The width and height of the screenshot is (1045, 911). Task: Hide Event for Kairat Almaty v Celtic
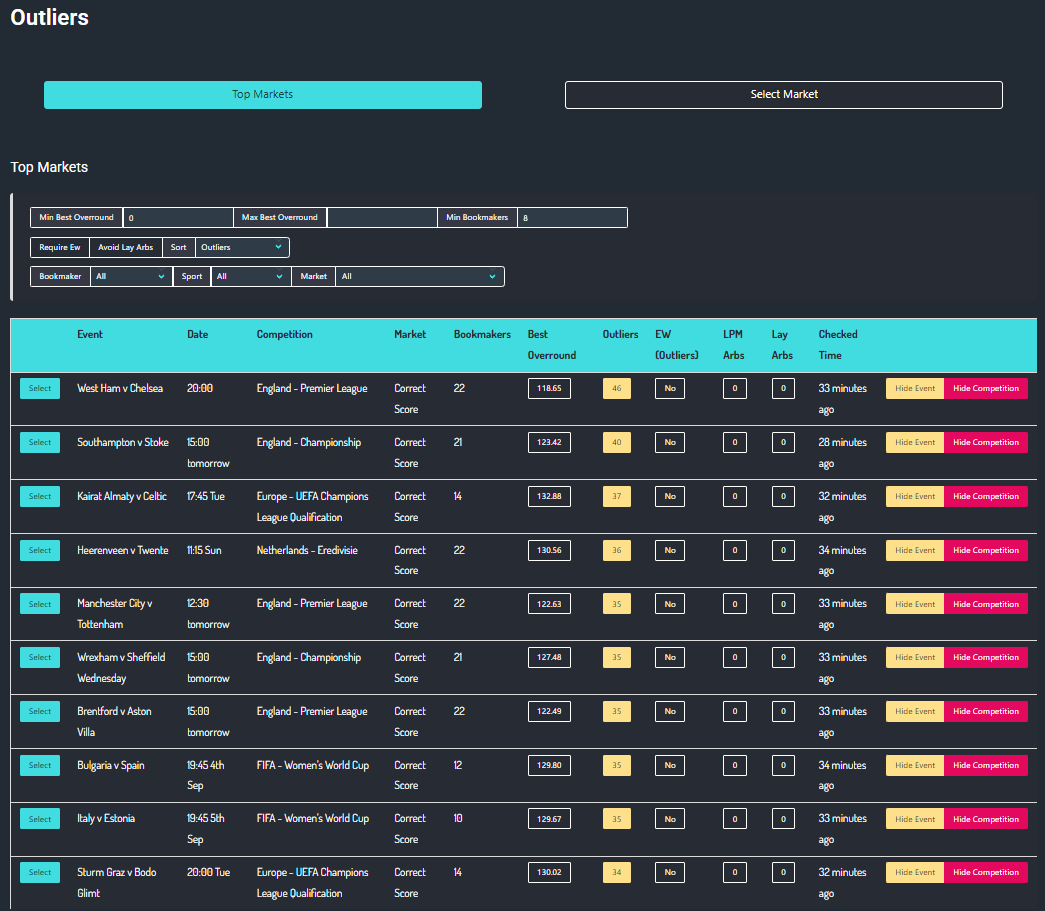click(x=915, y=496)
